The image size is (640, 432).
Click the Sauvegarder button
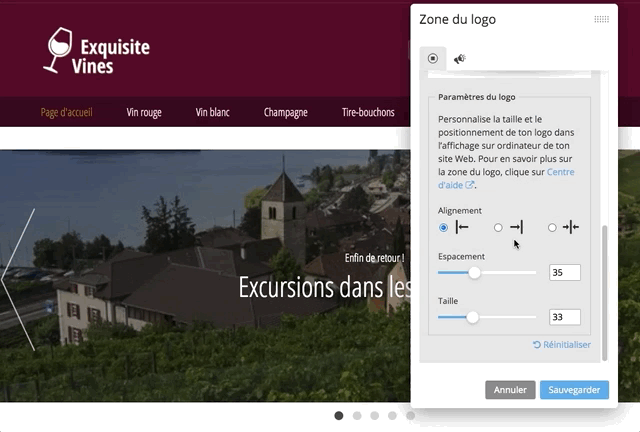[x=574, y=390]
